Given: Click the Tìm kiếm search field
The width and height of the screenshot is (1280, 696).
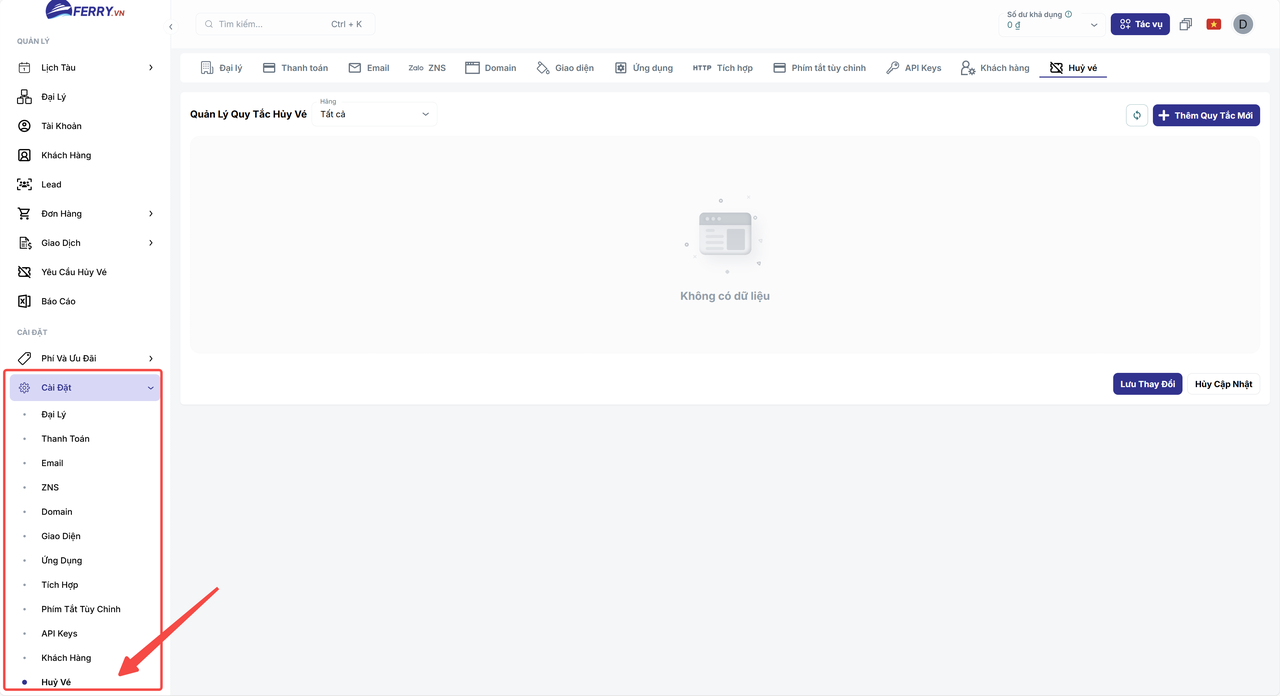Looking at the screenshot, I should tap(287, 24).
